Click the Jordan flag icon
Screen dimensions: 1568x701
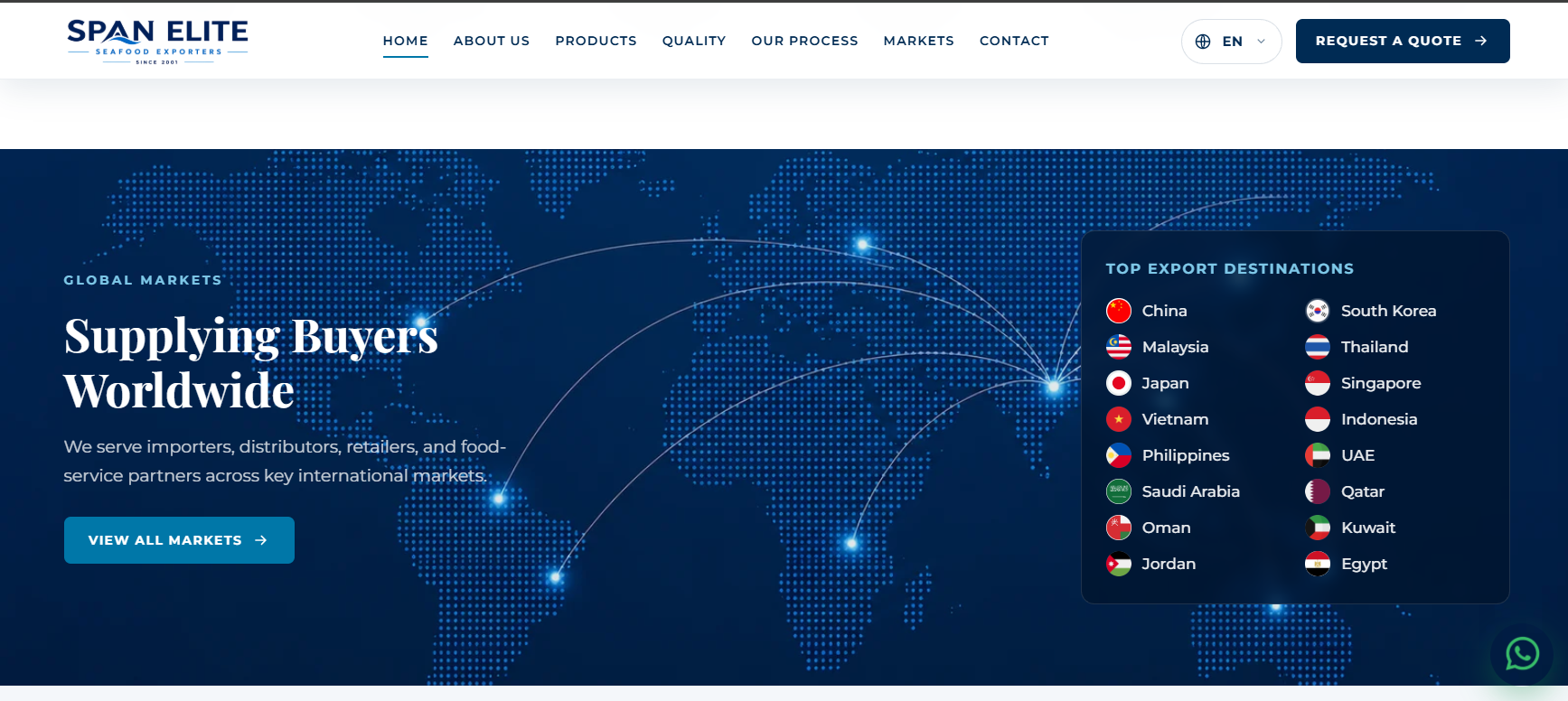[1119, 564]
